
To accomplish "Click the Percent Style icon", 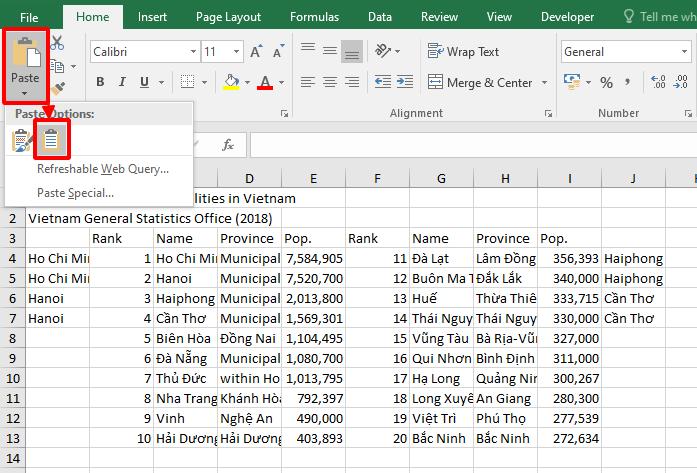I will coord(606,82).
